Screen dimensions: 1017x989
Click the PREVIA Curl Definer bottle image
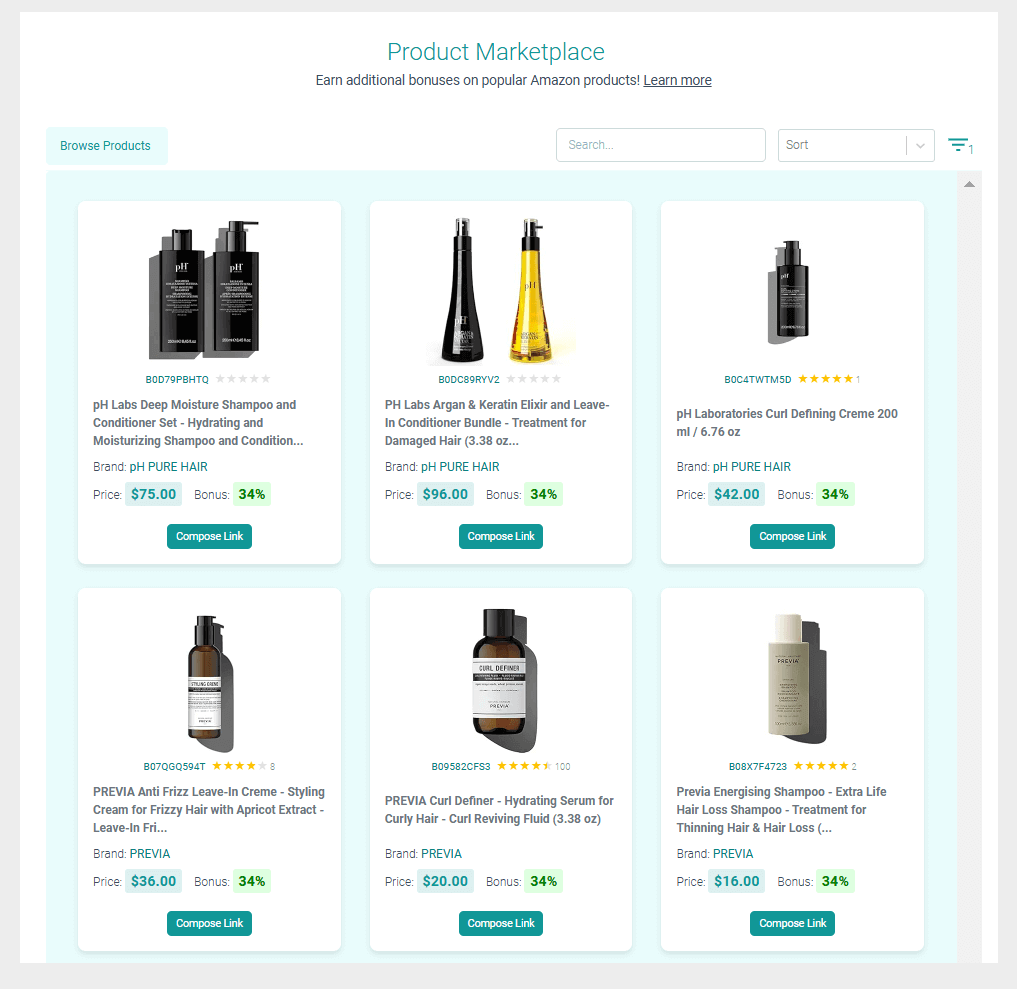[506, 680]
